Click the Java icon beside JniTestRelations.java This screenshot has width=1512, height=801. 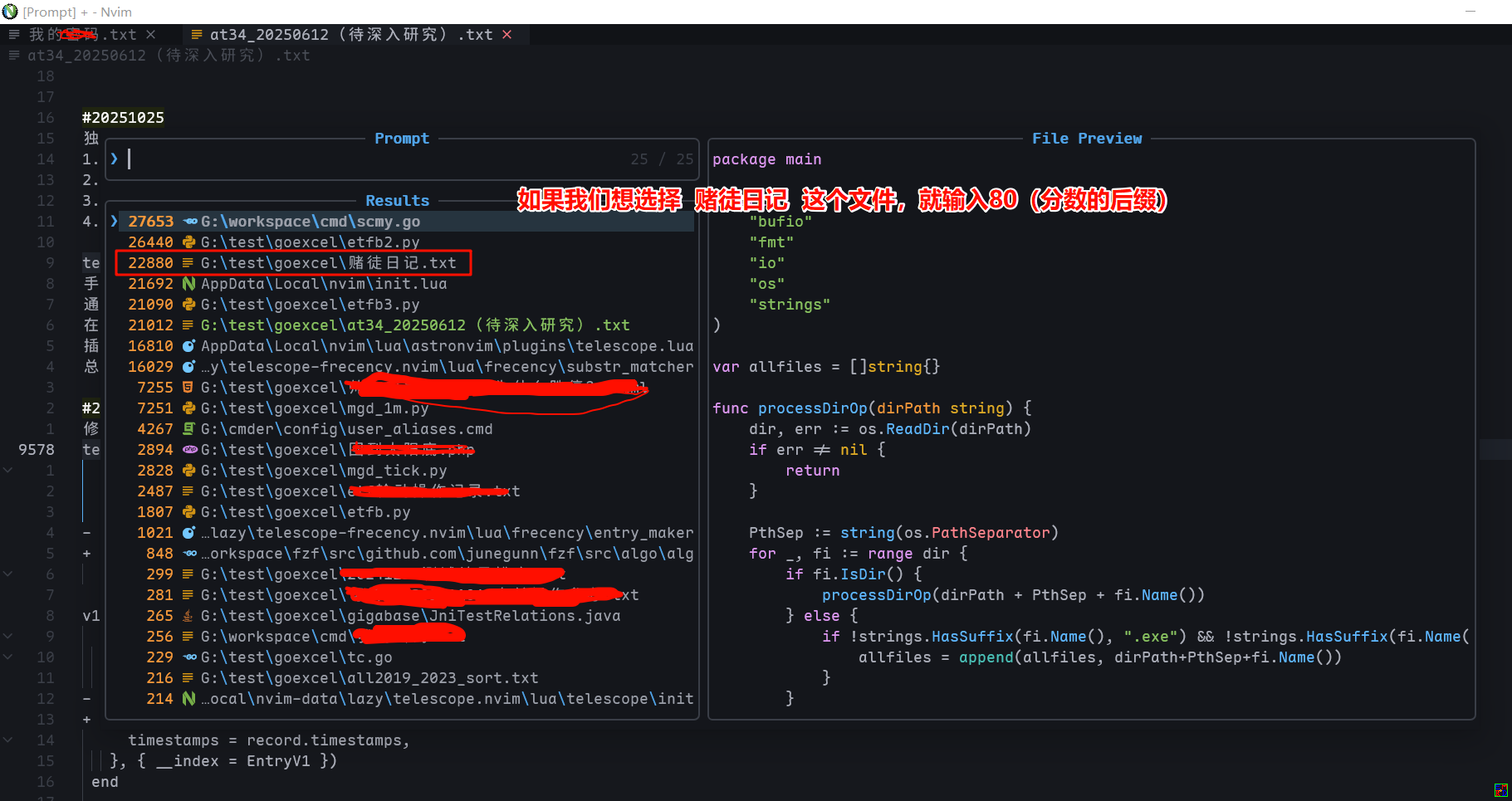point(188,616)
